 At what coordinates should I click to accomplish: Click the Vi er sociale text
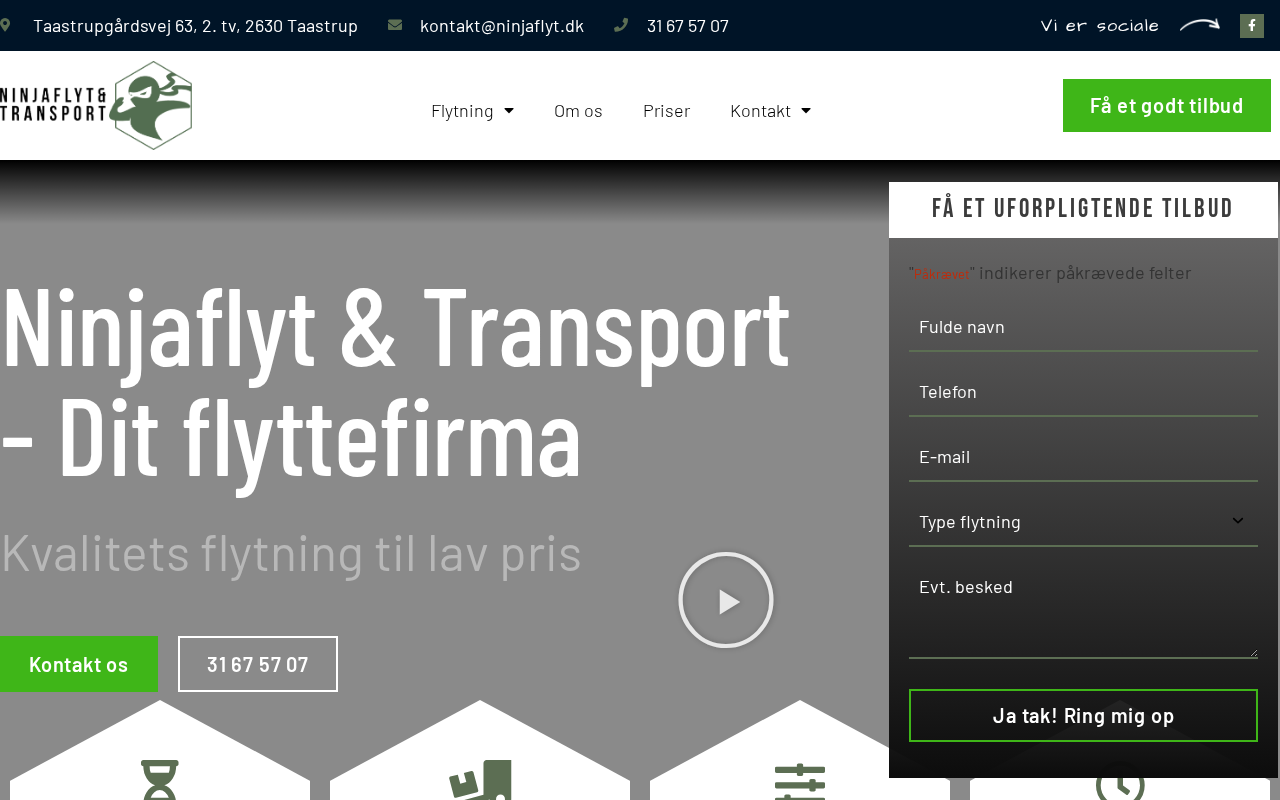point(1100,26)
